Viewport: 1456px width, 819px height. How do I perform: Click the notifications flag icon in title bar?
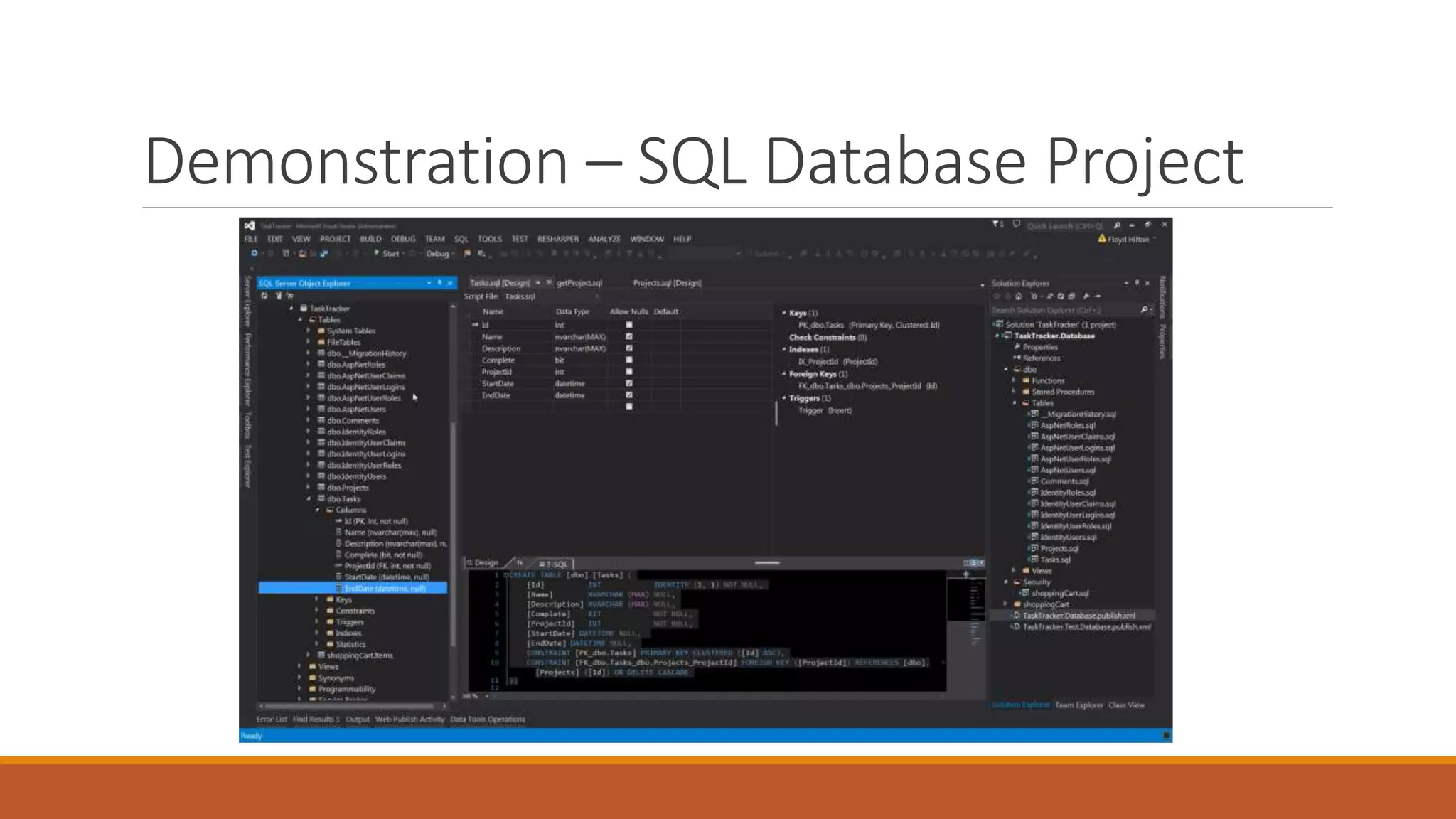coord(997,225)
